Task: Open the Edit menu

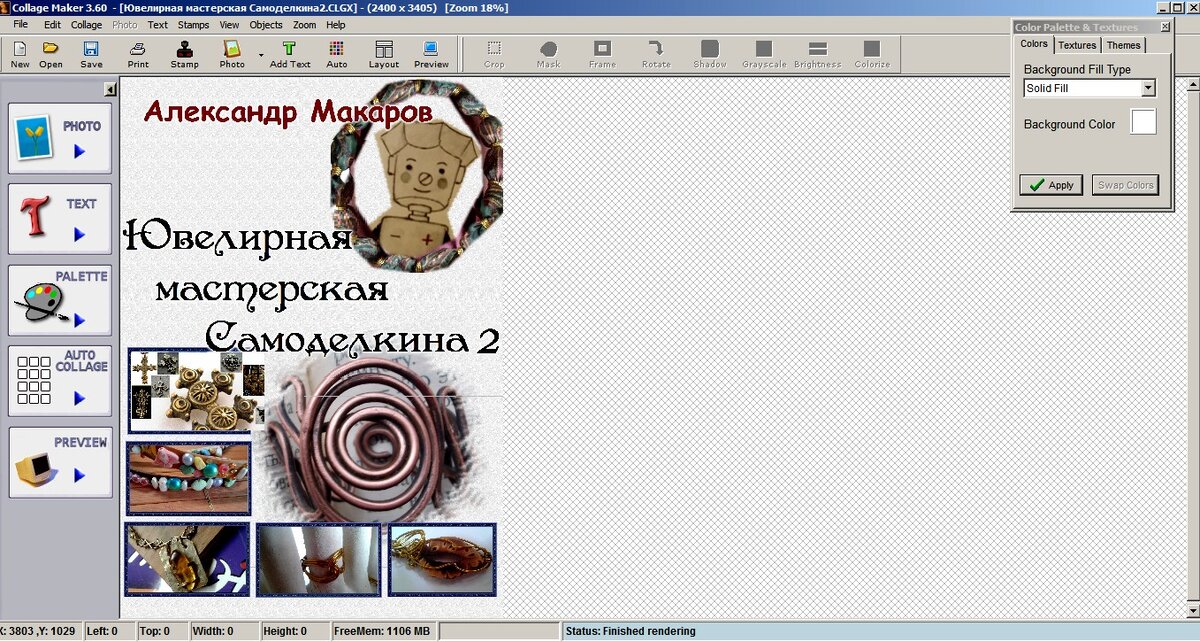Action: [x=52, y=24]
